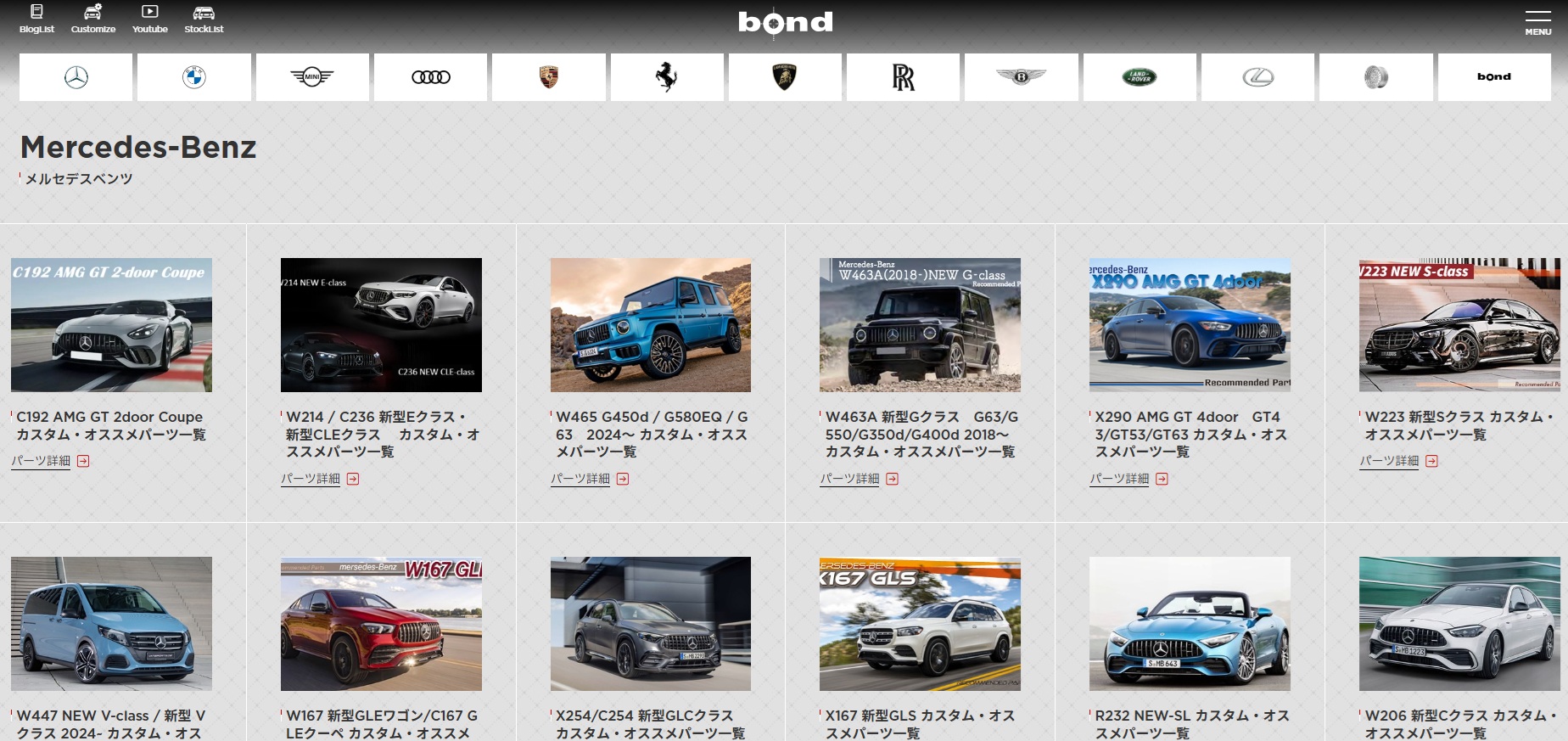Click the light blue V-class van thumbnail
Viewport: 1568px width, 741px height.
(111, 624)
